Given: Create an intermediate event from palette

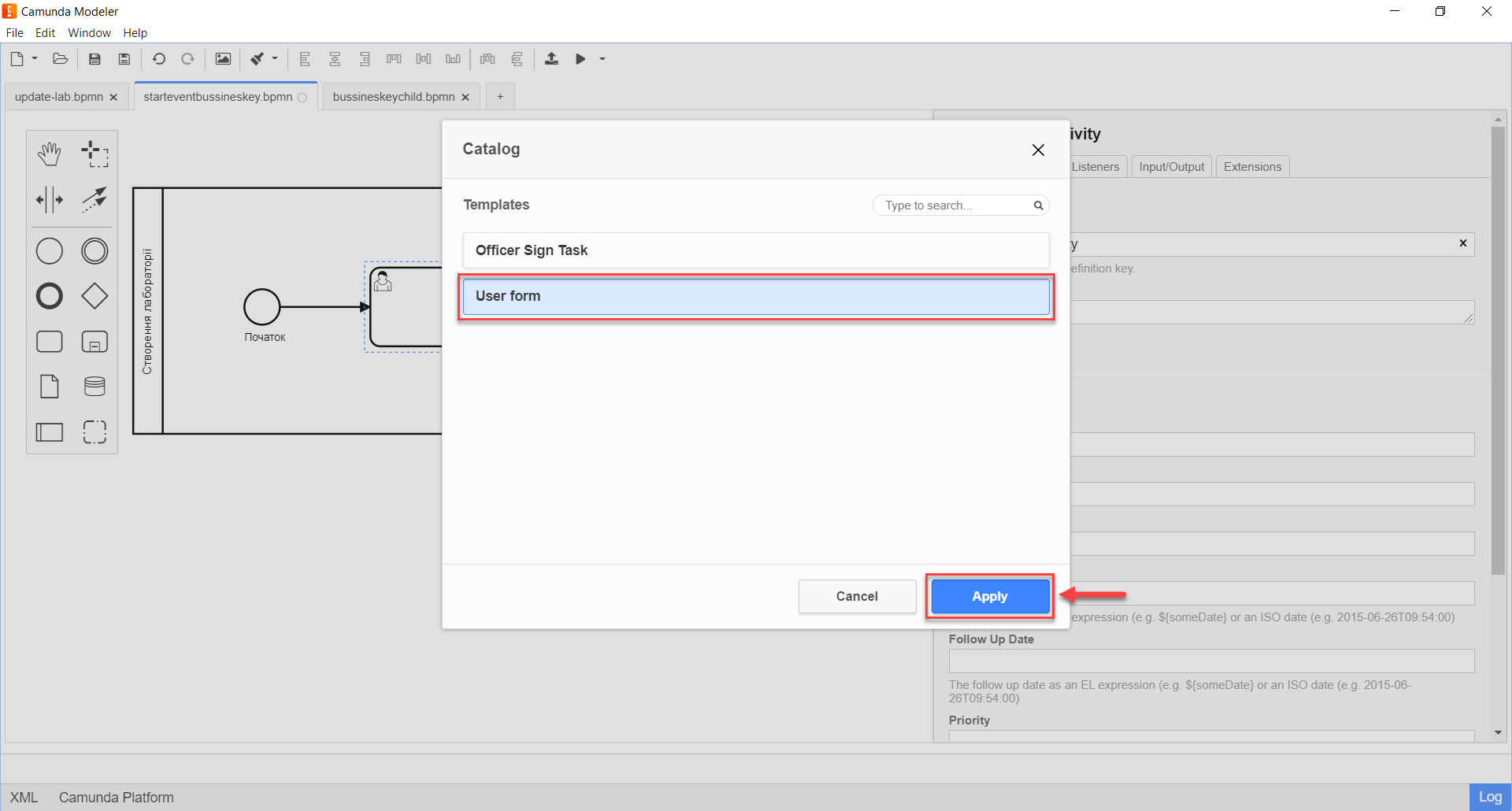Looking at the screenshot, I should point(94,251).
